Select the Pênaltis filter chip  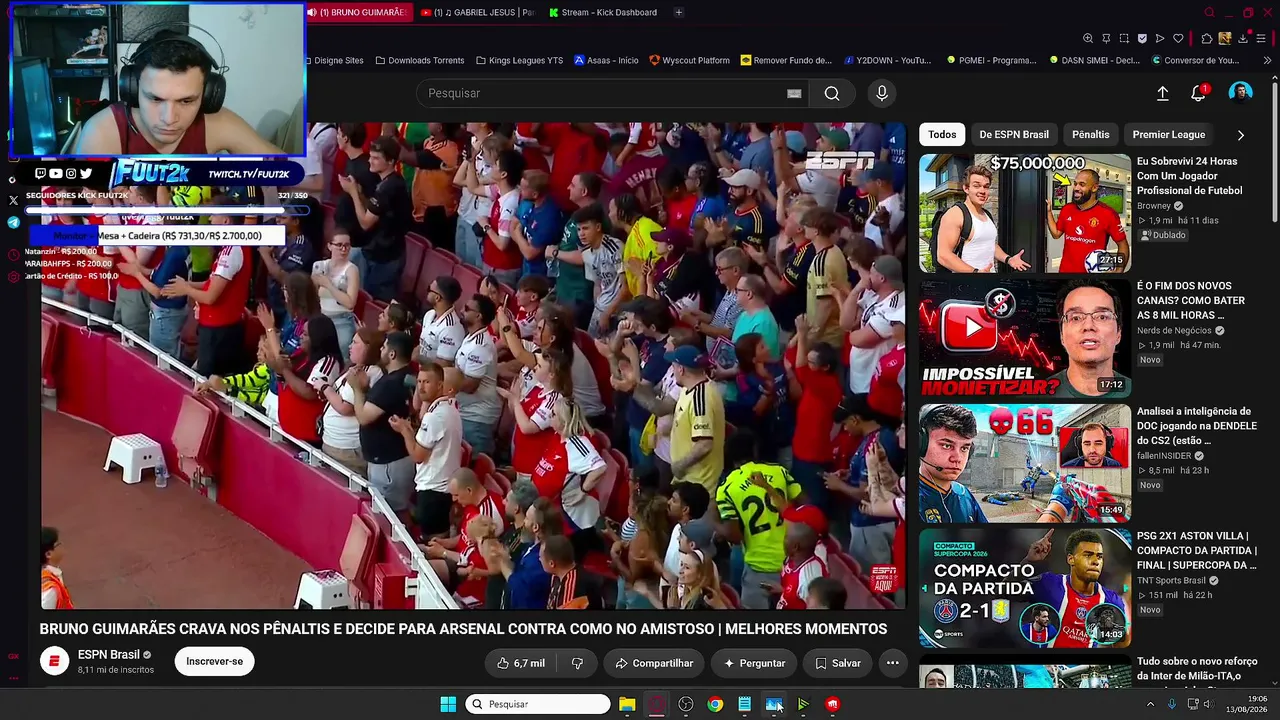click(x=1090, y=135)
